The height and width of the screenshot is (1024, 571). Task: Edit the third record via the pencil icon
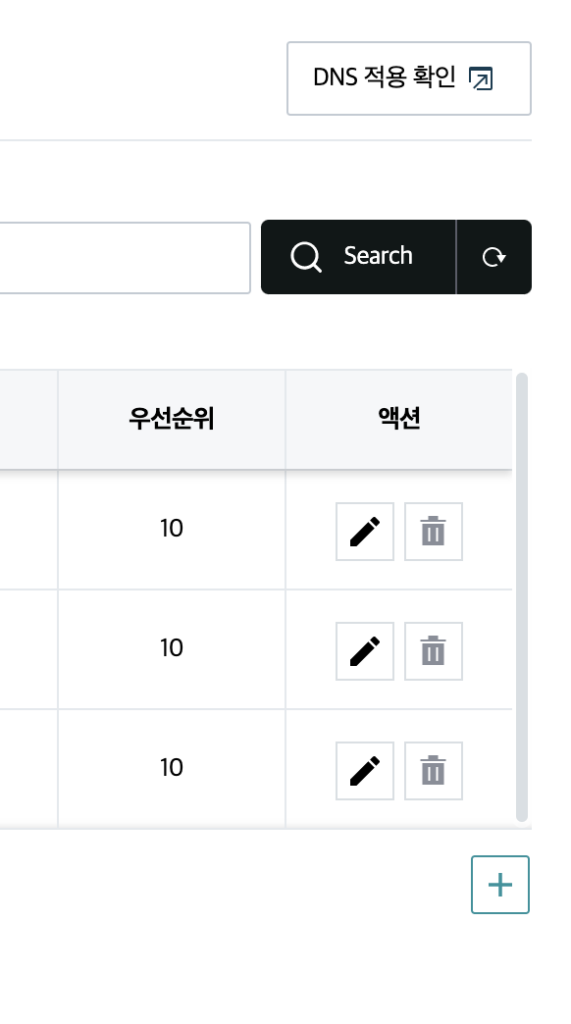pyautogui.click(x=365, y=771)
